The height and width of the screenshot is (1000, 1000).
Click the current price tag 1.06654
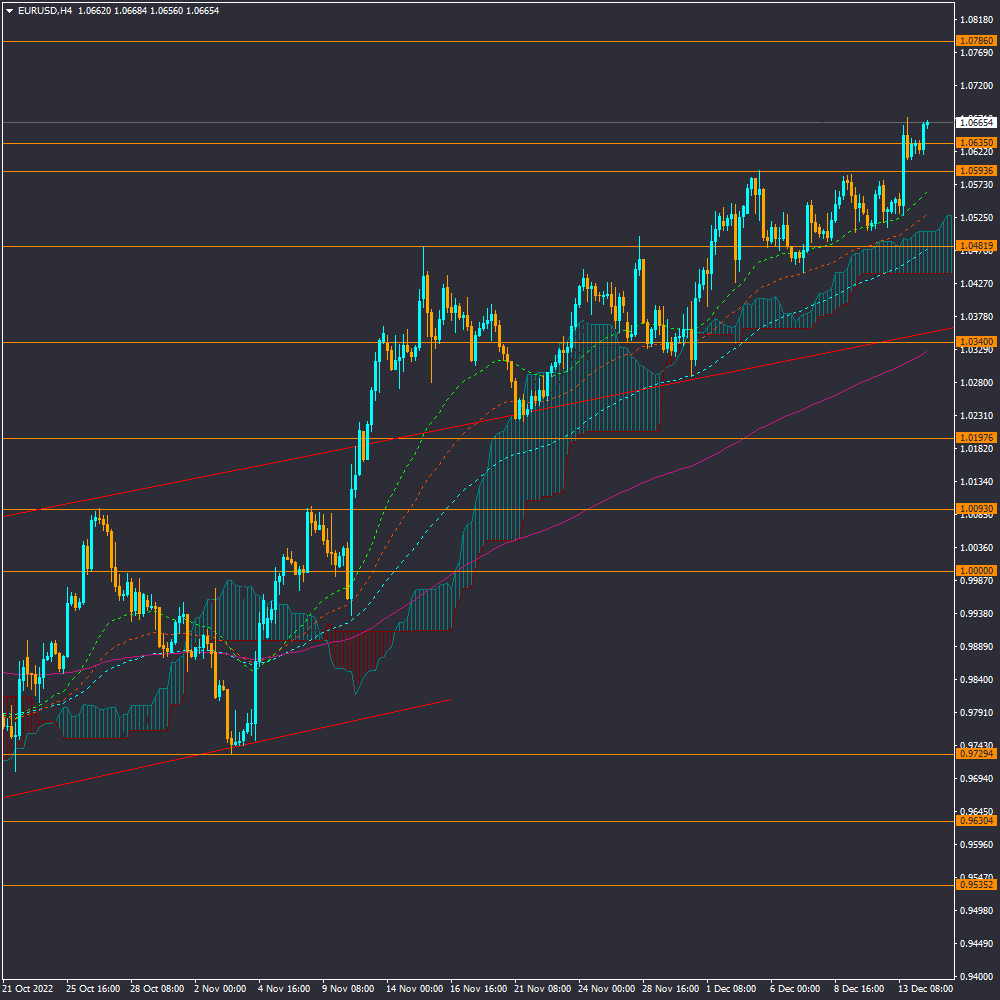tap(976, 123)
